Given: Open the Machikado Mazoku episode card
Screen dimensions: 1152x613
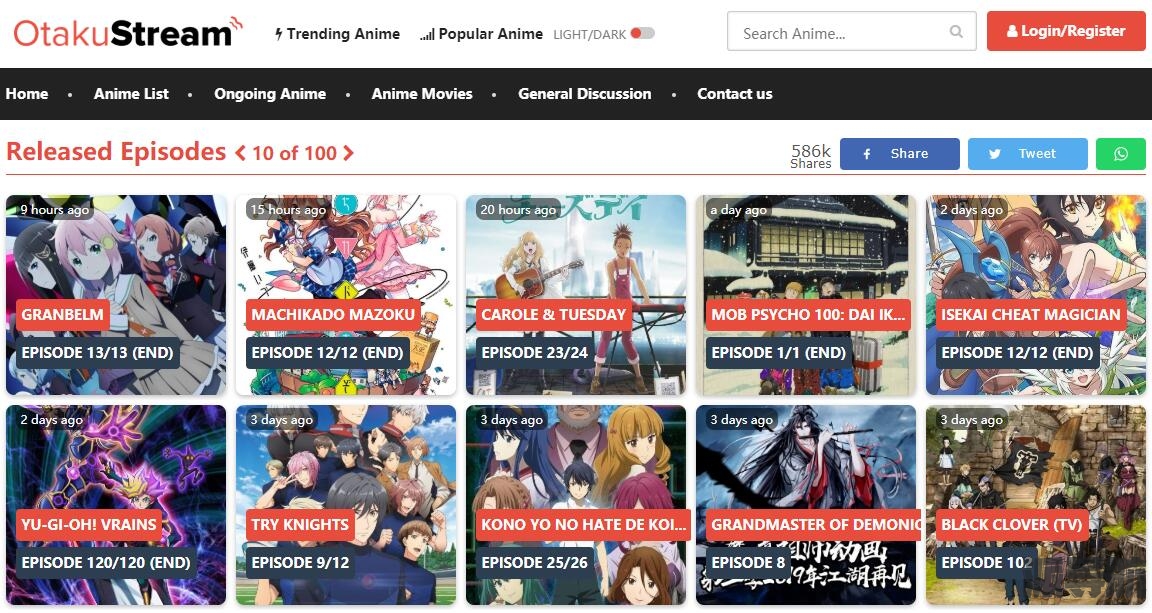Looking at the screenshot, I should (346, 295).
